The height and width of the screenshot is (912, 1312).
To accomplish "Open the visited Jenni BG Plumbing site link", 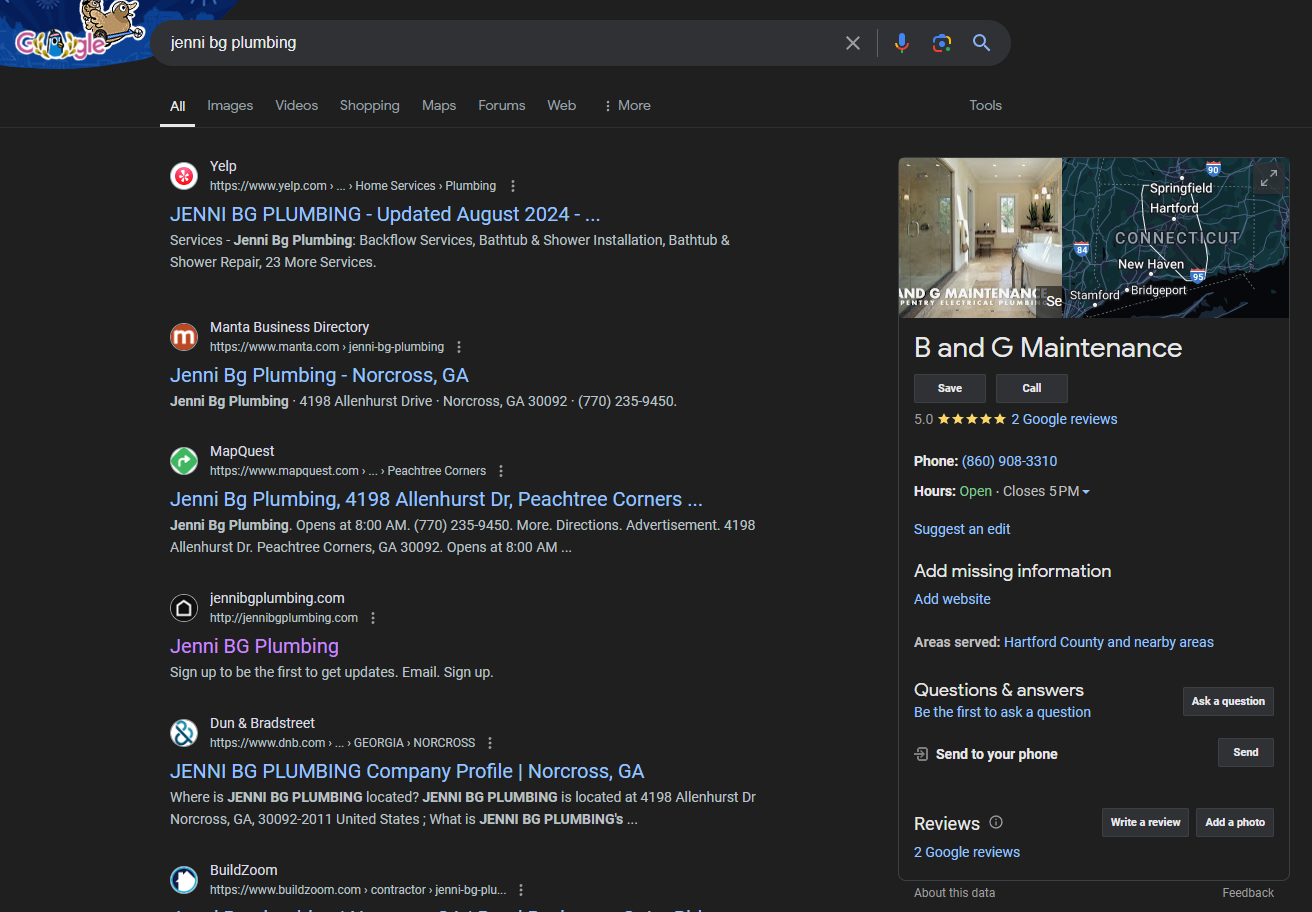I will [x=254, y=646].
